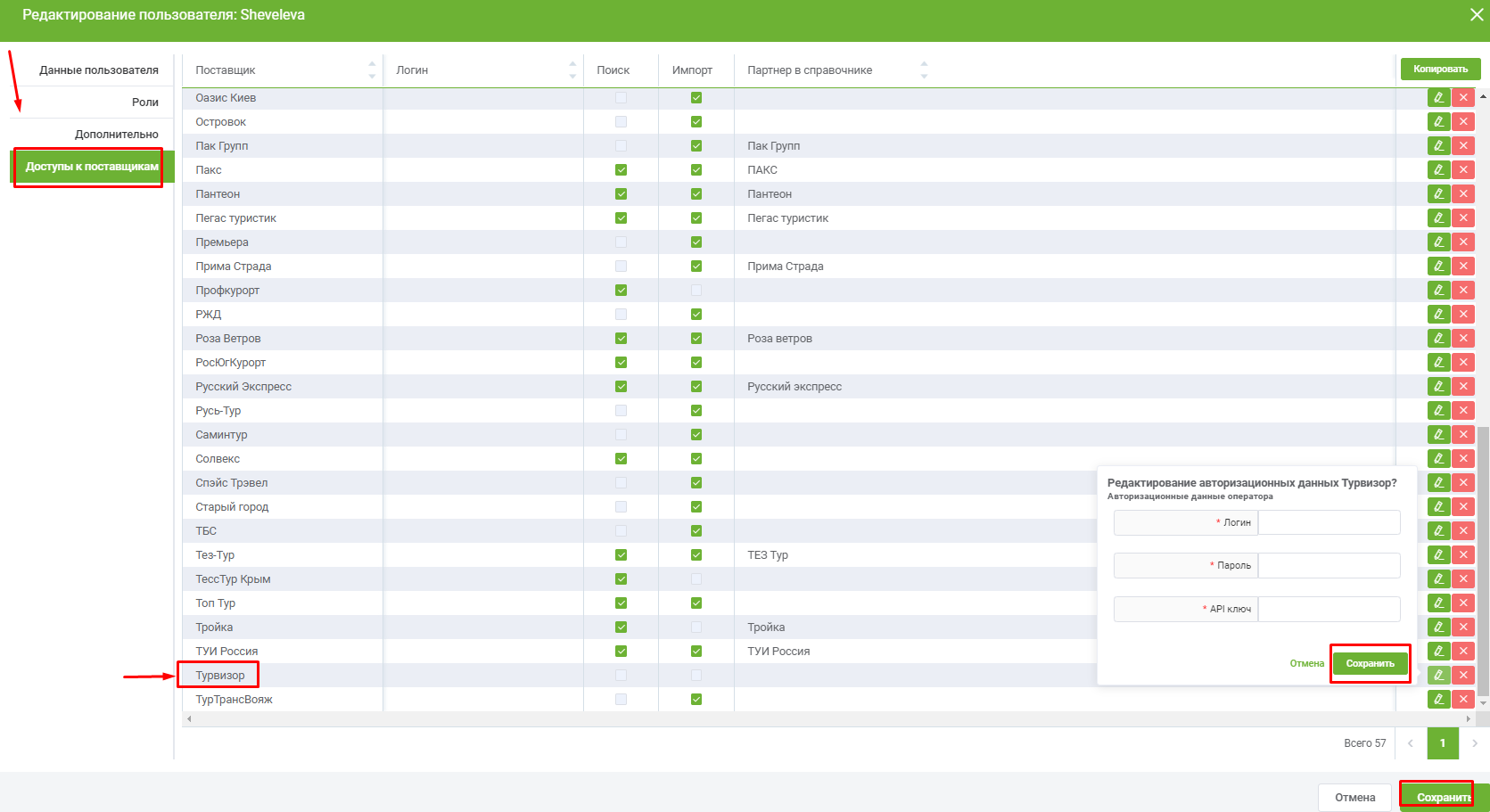Viewport: 1490px width, 812px height.
Task: Remove the Прима Страда row
Action: [x=1463, y=267]
